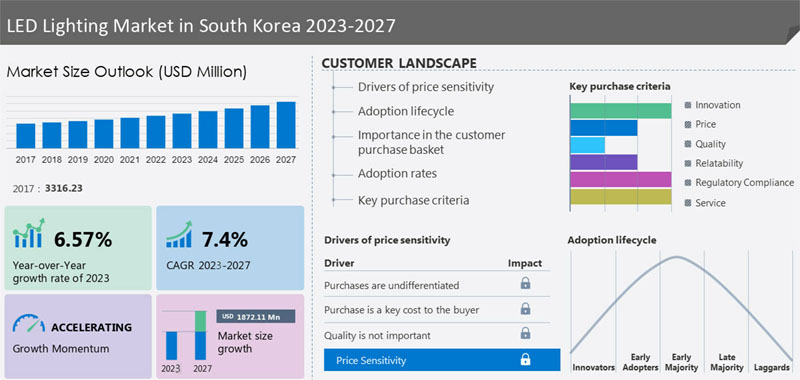Image resolution: width=800 pixels, height=380 pixels.
Task: Select the Price Sensitivity highlighted row
Action: [x=442, y=360]
